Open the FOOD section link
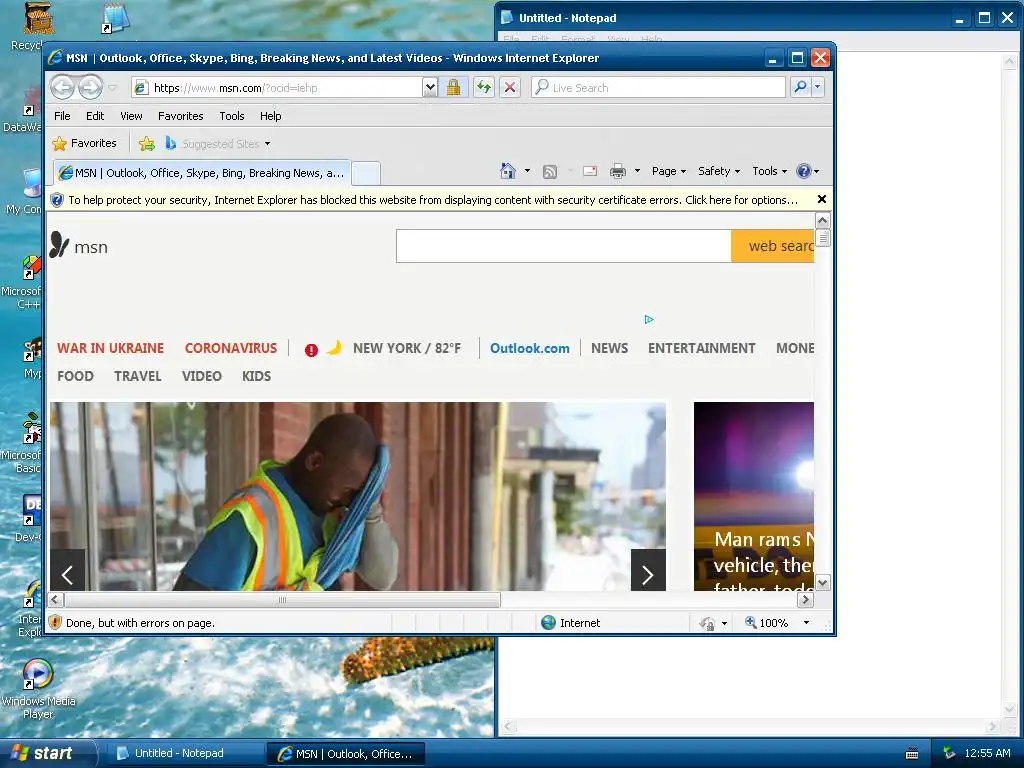The image size is (1024, 768). coord(75,376)
